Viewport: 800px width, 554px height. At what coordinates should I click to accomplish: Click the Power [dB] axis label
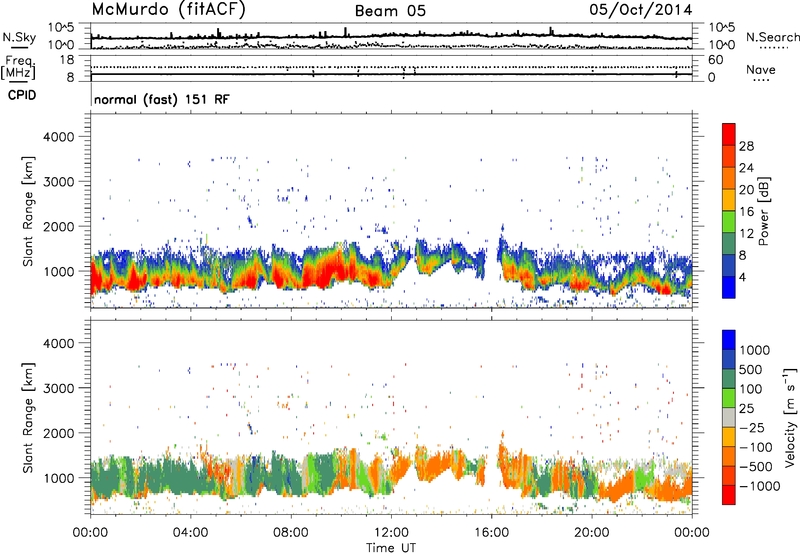pyautogui.click(x=763, y=211)
